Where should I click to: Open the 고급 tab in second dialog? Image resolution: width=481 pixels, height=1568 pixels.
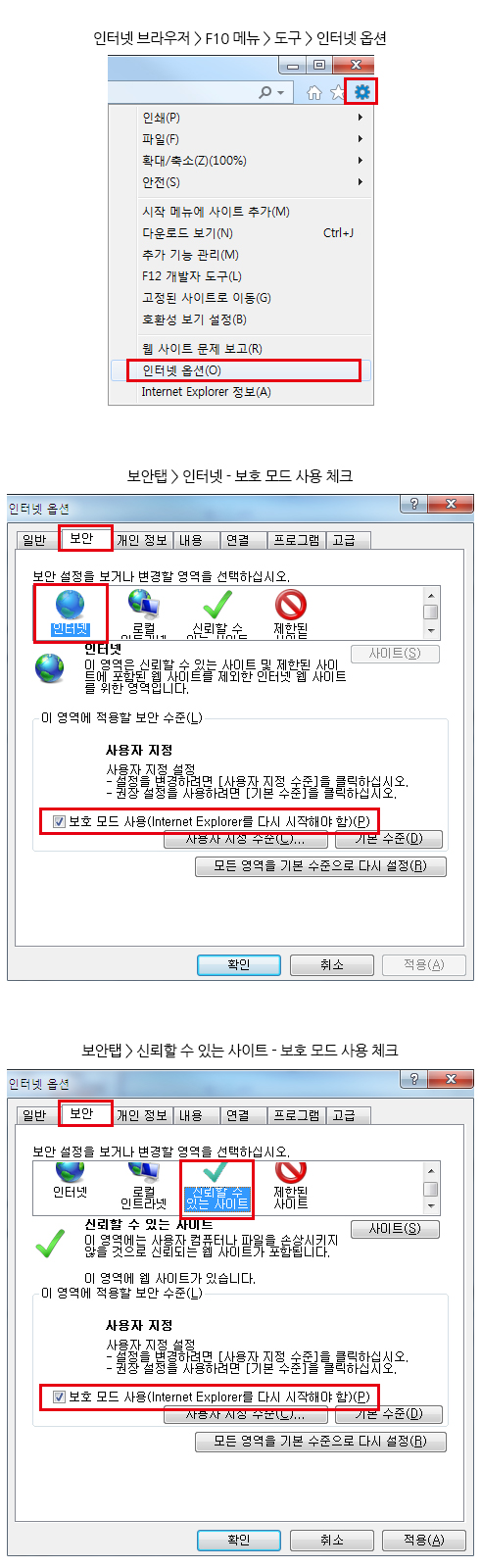click(x=344, y=1114)
